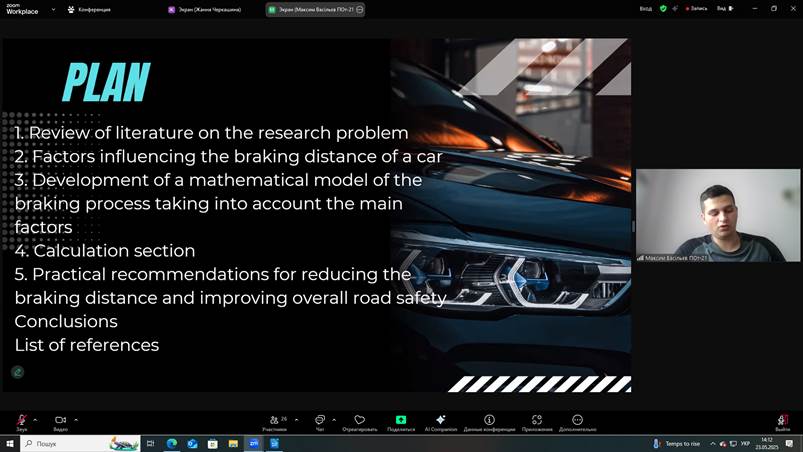Open AI Companion
Screen dimensions: 803x452
click(441, 420)
